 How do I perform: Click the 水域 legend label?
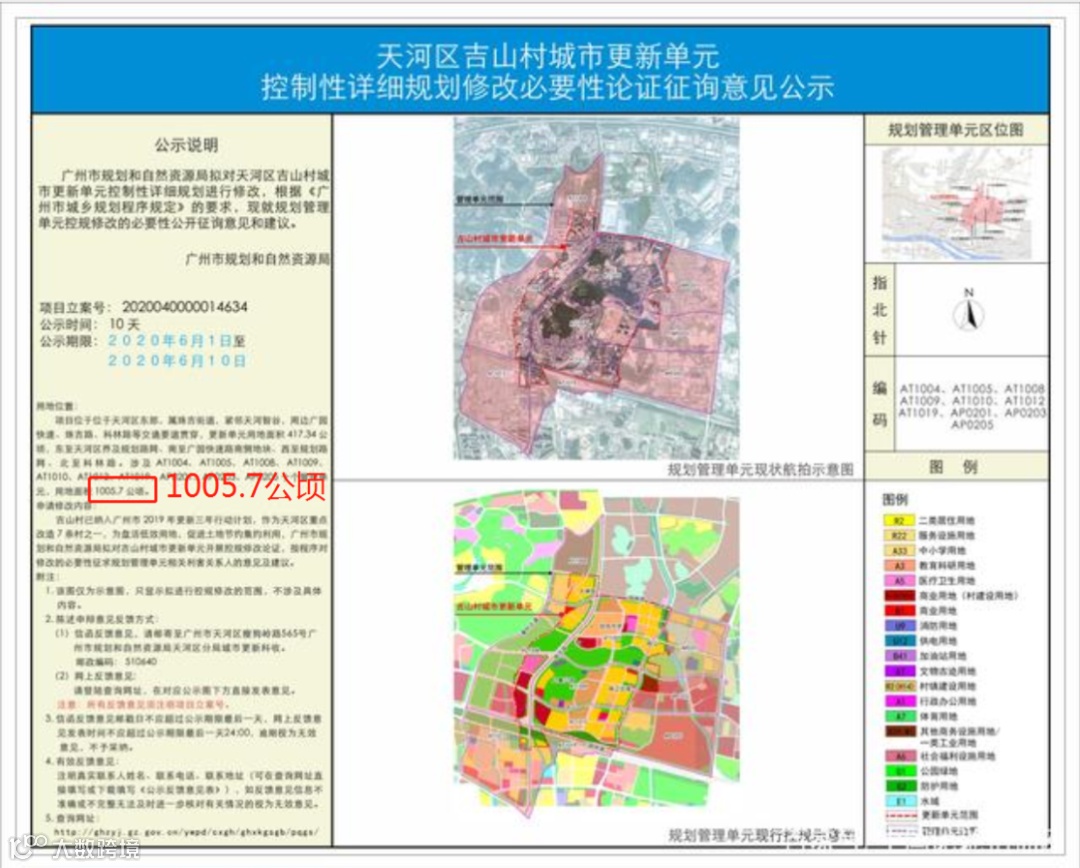point(930,802)
